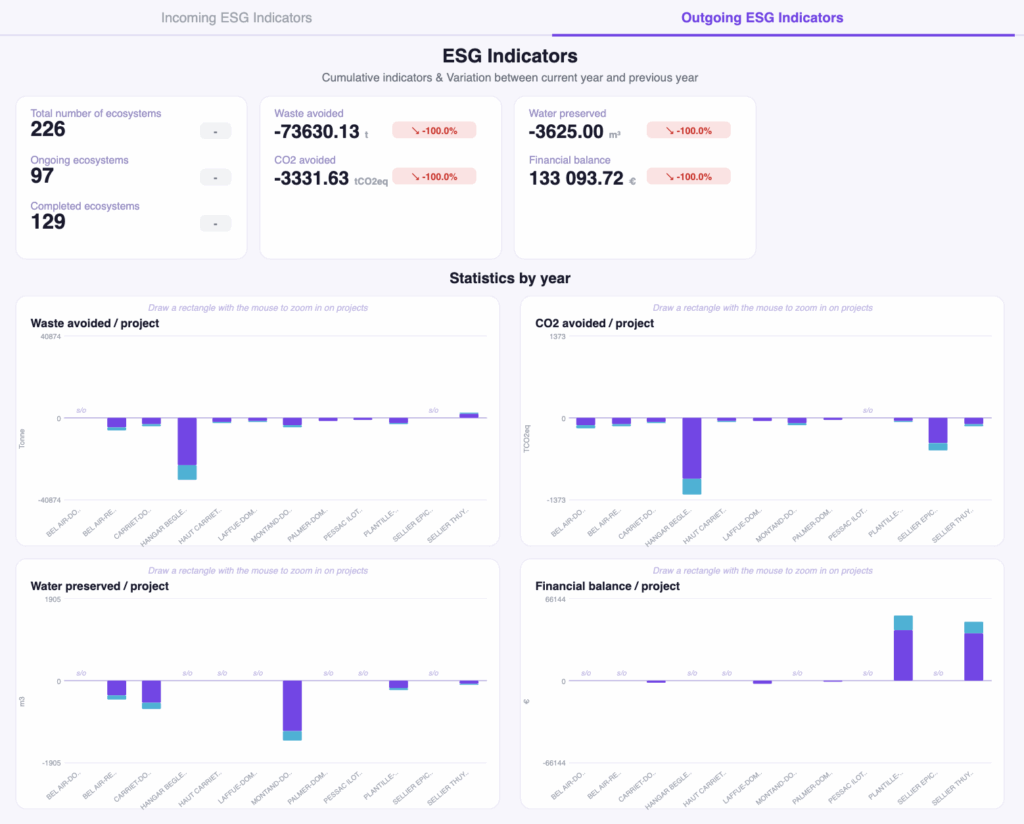Image resolution: width=1024 pixels, height=824 pixels.
Task: Click the teal top segment of Financial balance's tallest bar
Action: click(903, 622)
